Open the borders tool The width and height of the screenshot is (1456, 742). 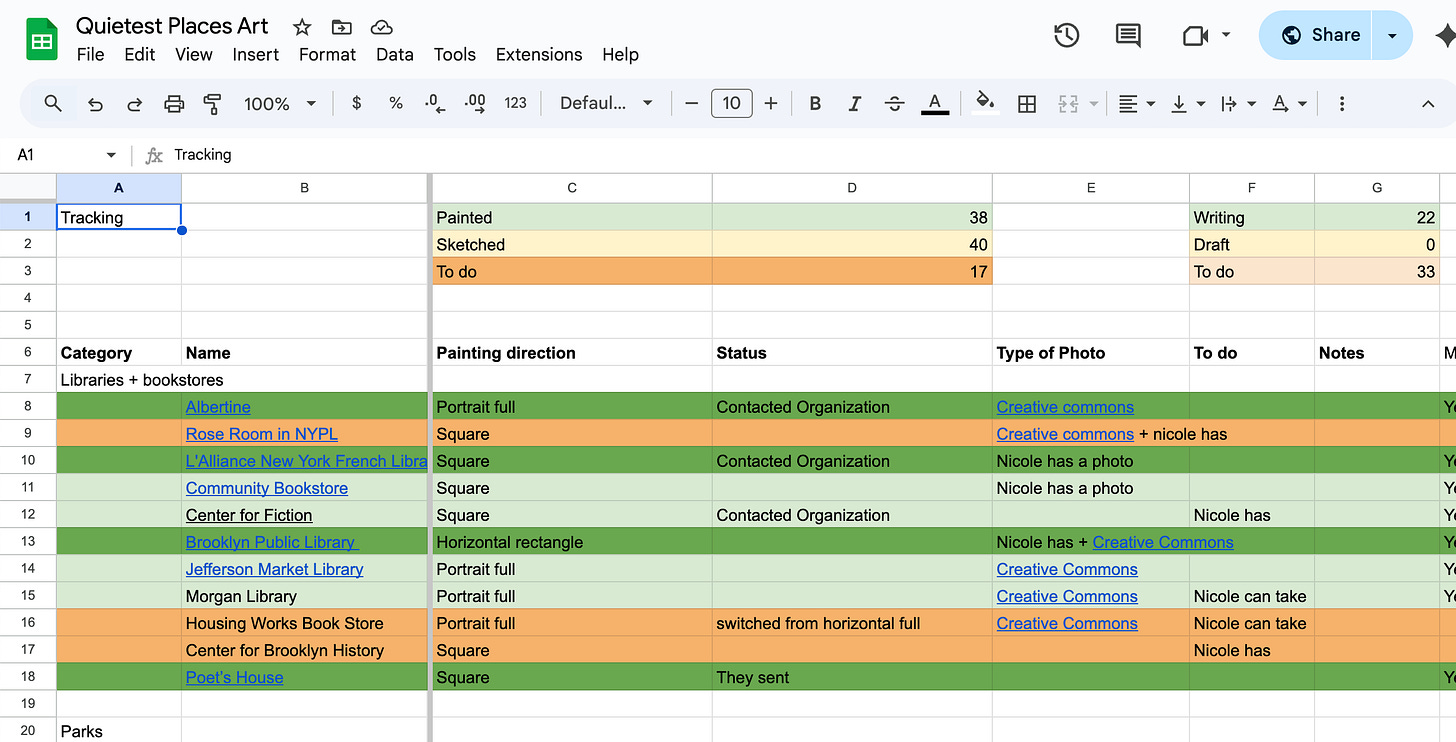point(1027,103)
